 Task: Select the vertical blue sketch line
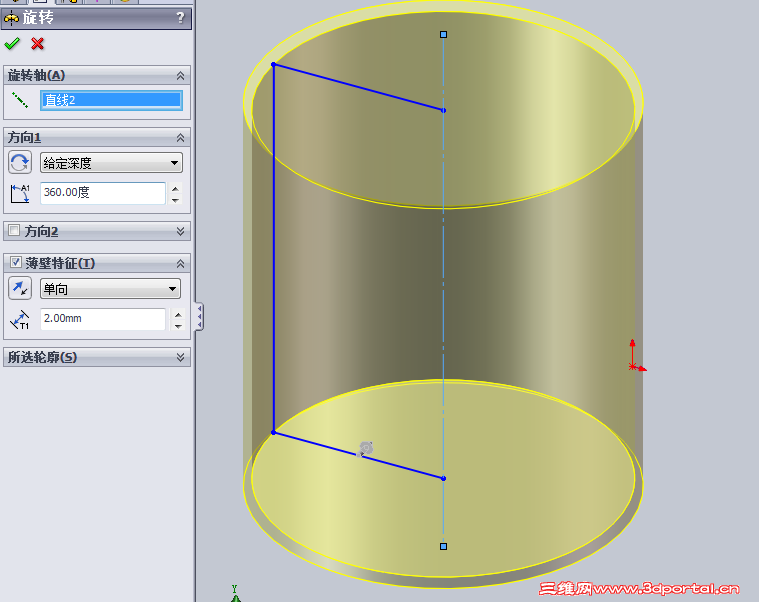[274, 248]
